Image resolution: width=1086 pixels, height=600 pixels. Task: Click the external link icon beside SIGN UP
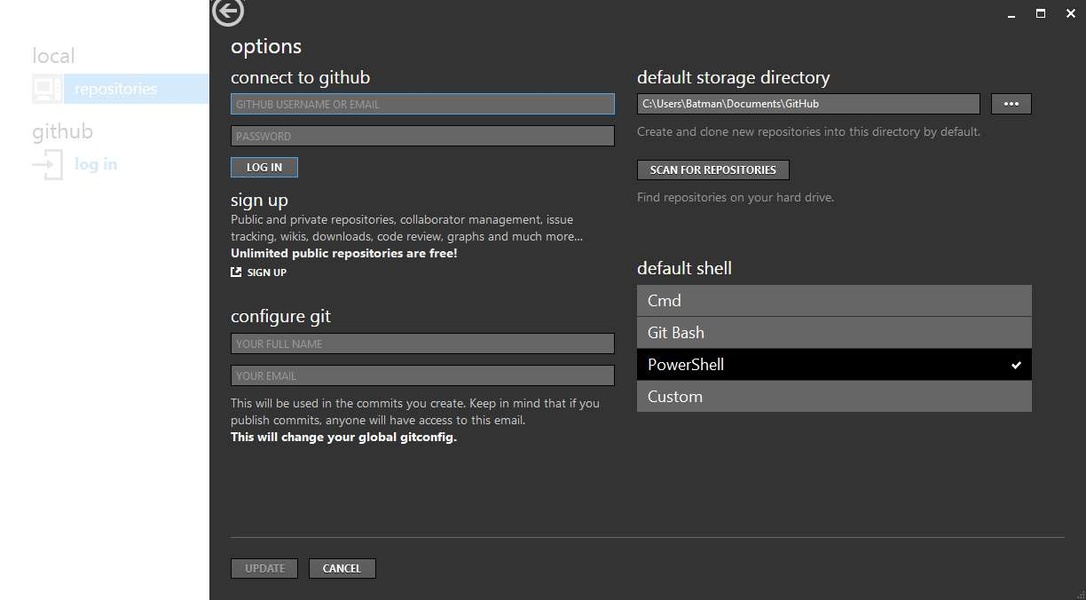tap(236, 272)
